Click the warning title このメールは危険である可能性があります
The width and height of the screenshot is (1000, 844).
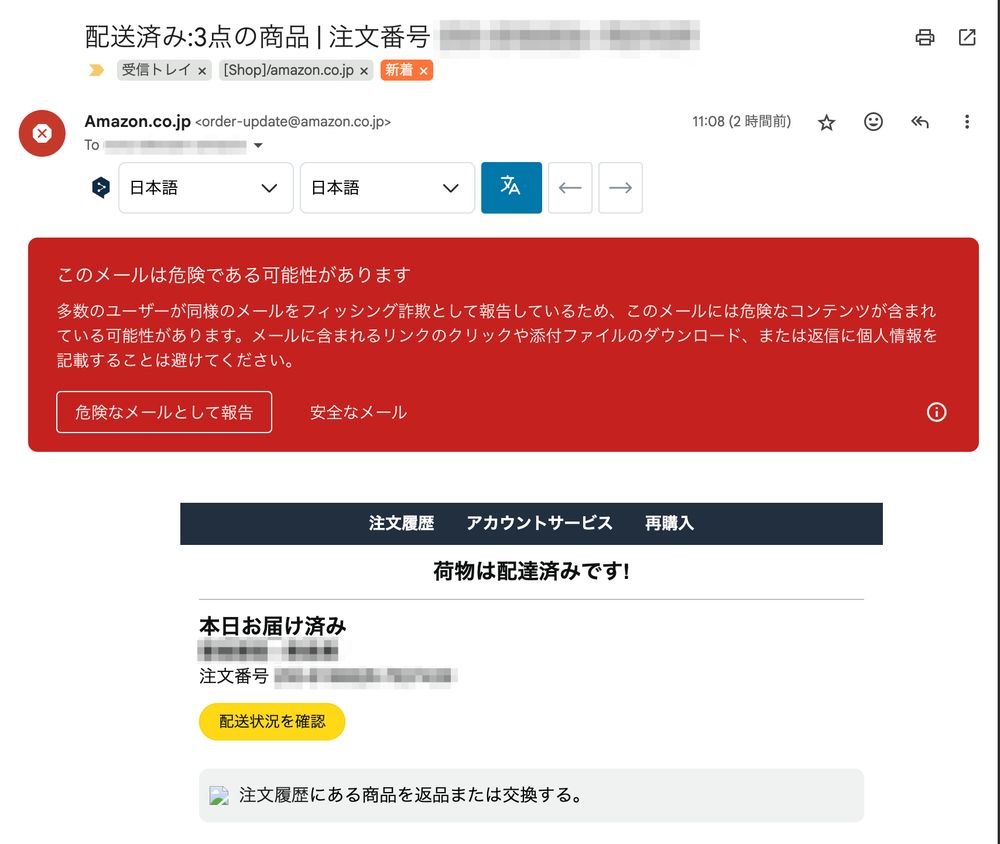(x=233, y=275)
